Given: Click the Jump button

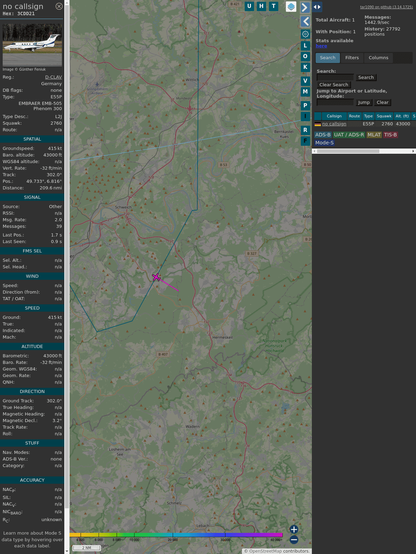Looking at the screenshot, I should [364, 102].
